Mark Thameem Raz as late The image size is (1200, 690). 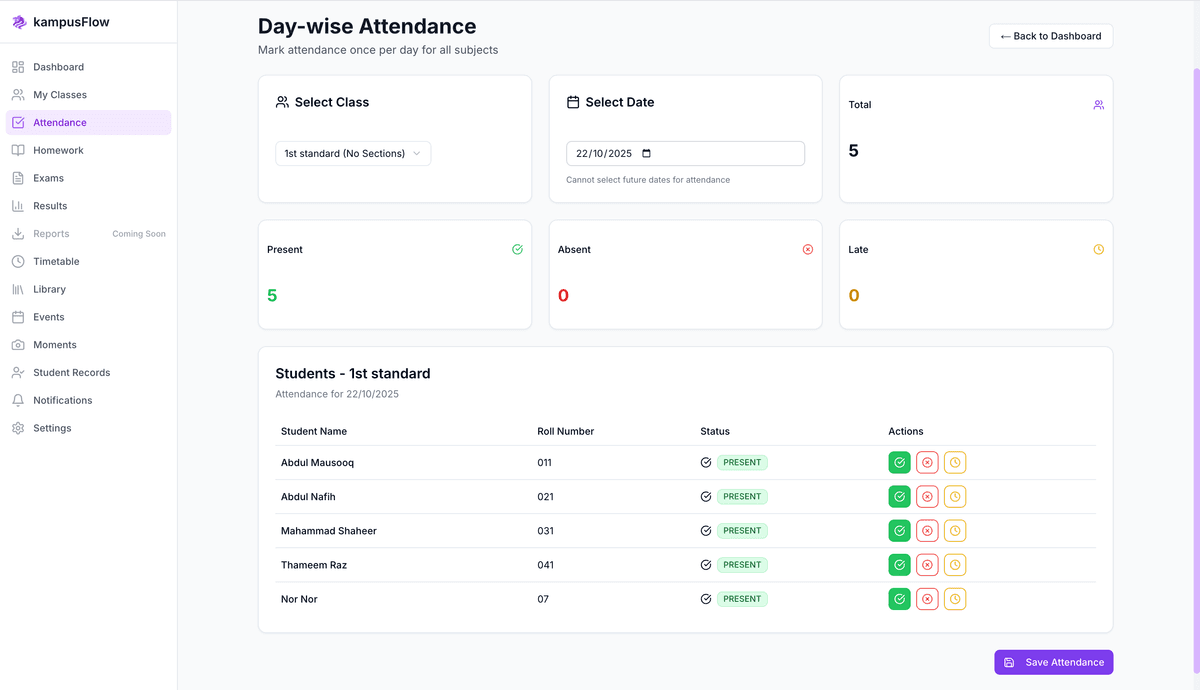955,564
